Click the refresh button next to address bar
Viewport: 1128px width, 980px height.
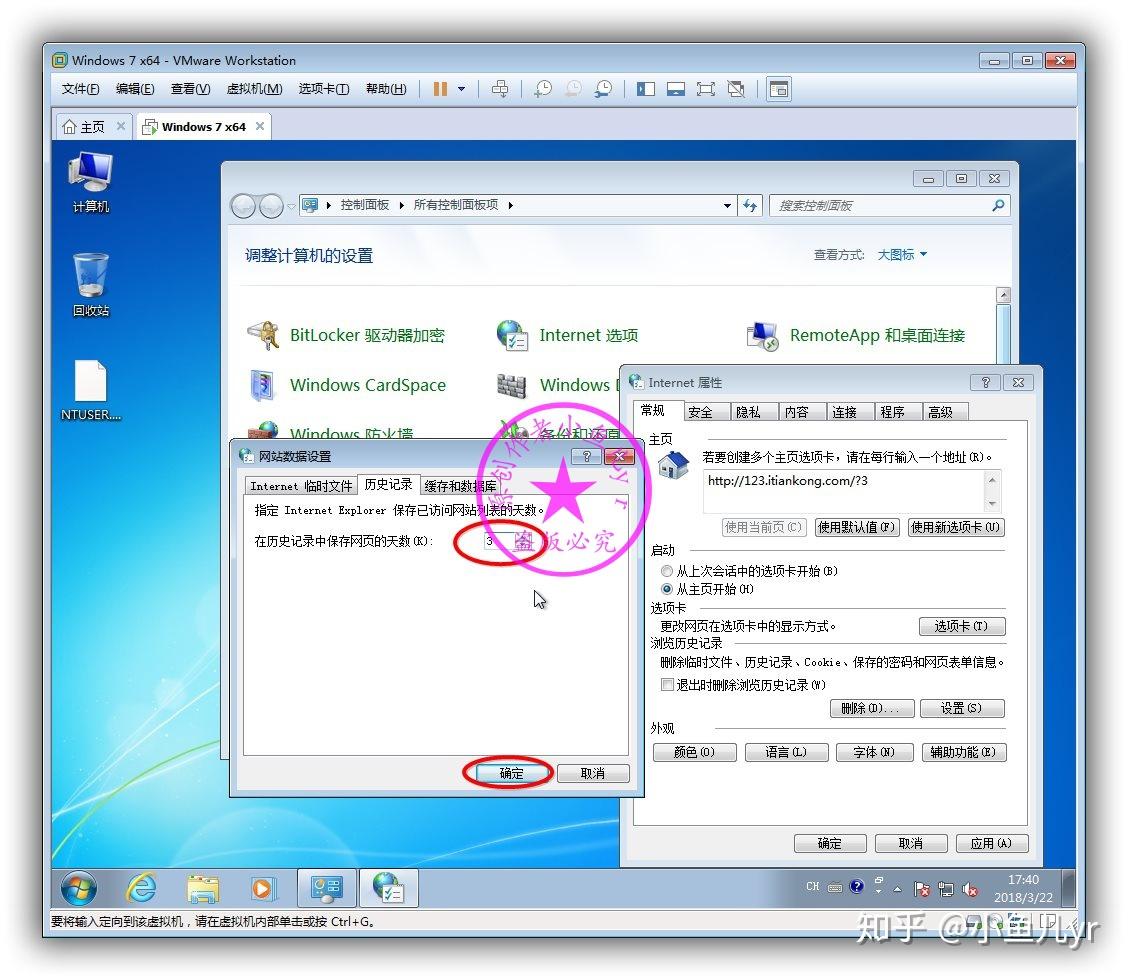[750, 206]
